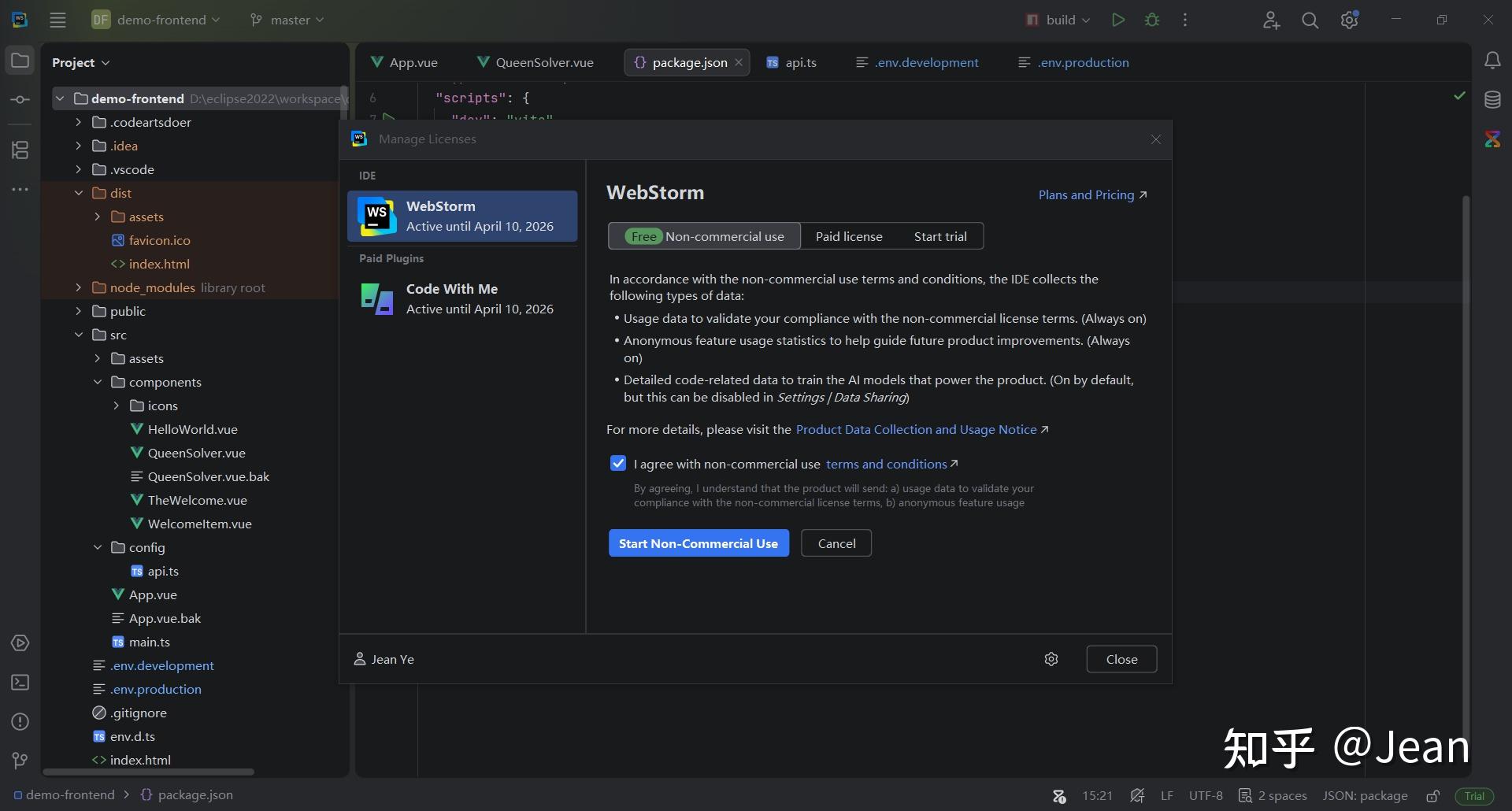The image size is (1512, 811).
Task: Toggle the Project tool window folder icon
Action: click(x=20, y=61)
